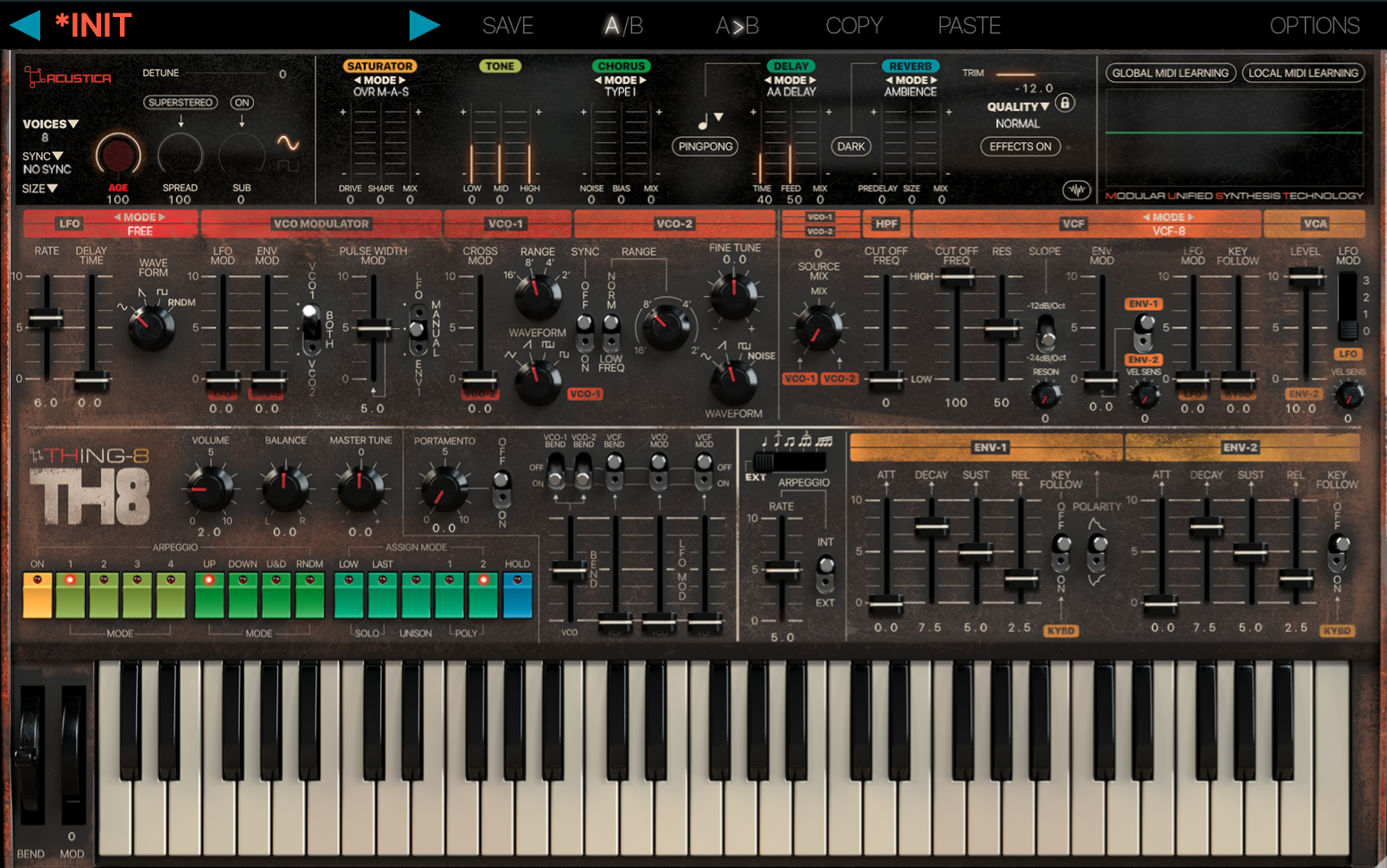The image size is (1387, 868).
Task: Click the PINGPONG button
Action: [x=706, y=147]
